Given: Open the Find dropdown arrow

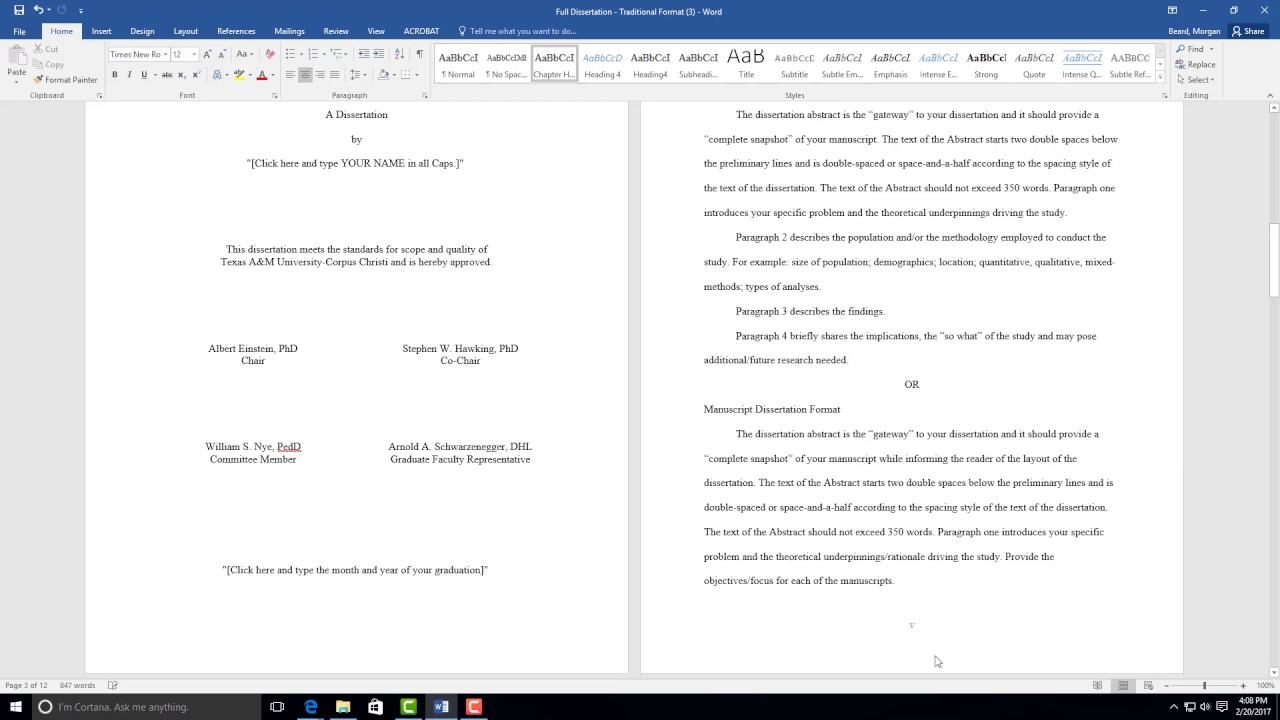Looking at the screenshot, I should pos(1211,49).
